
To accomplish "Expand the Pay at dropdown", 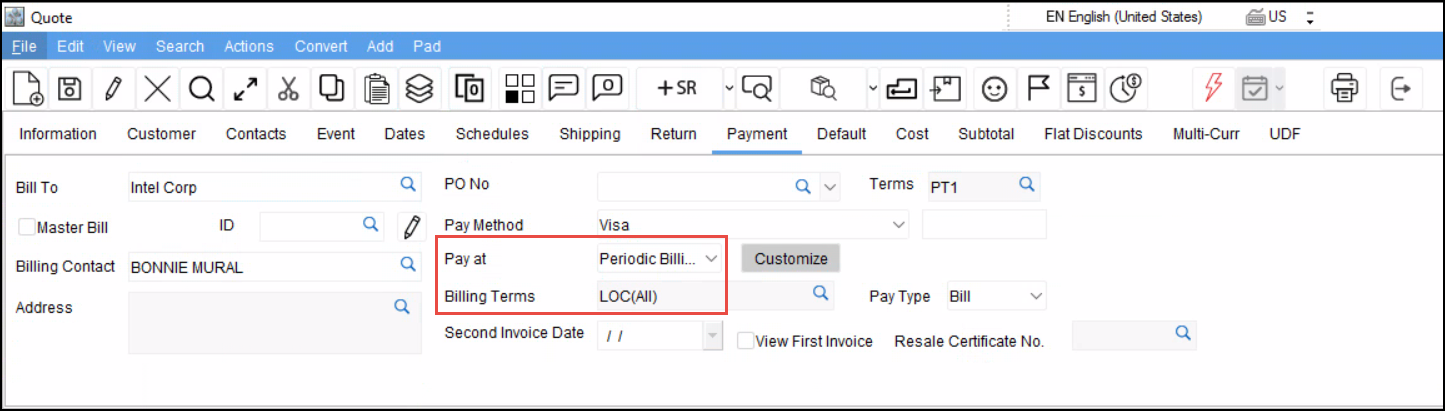I will (711, 259).
